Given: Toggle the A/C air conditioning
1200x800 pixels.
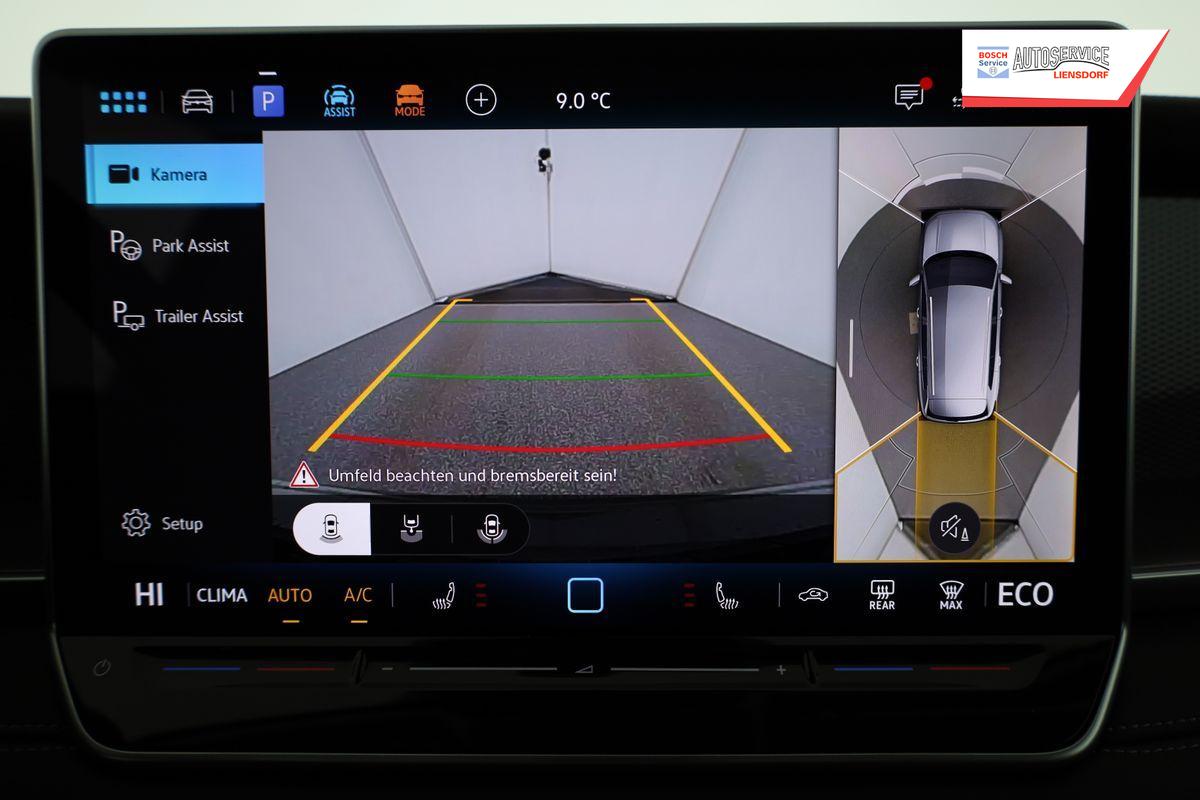Looking at the screenshot, I should coord(358,596).
